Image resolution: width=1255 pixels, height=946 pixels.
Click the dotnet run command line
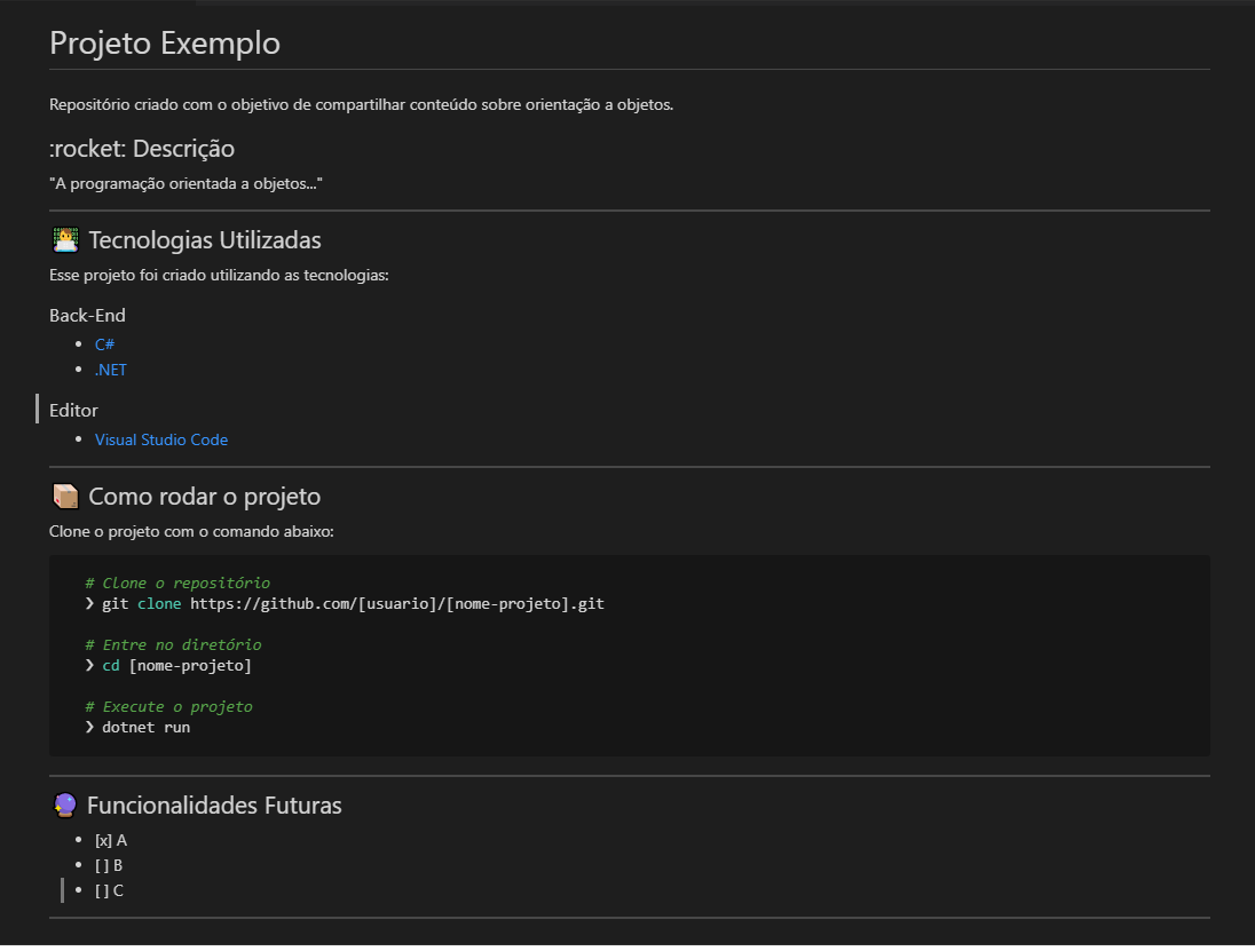[x=145, y=727]
